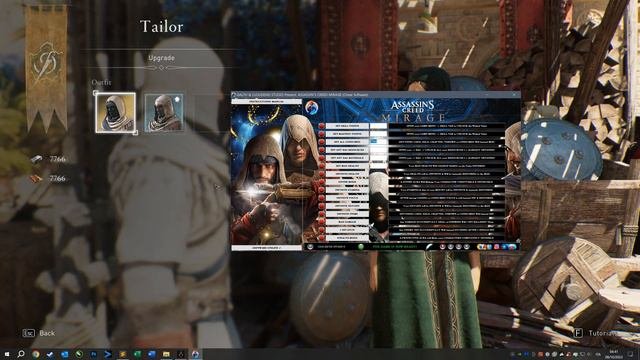This screenshot has width=640, height=360.
Task: Open the instructions button above the trainer artwork
Action: [267, 101]
